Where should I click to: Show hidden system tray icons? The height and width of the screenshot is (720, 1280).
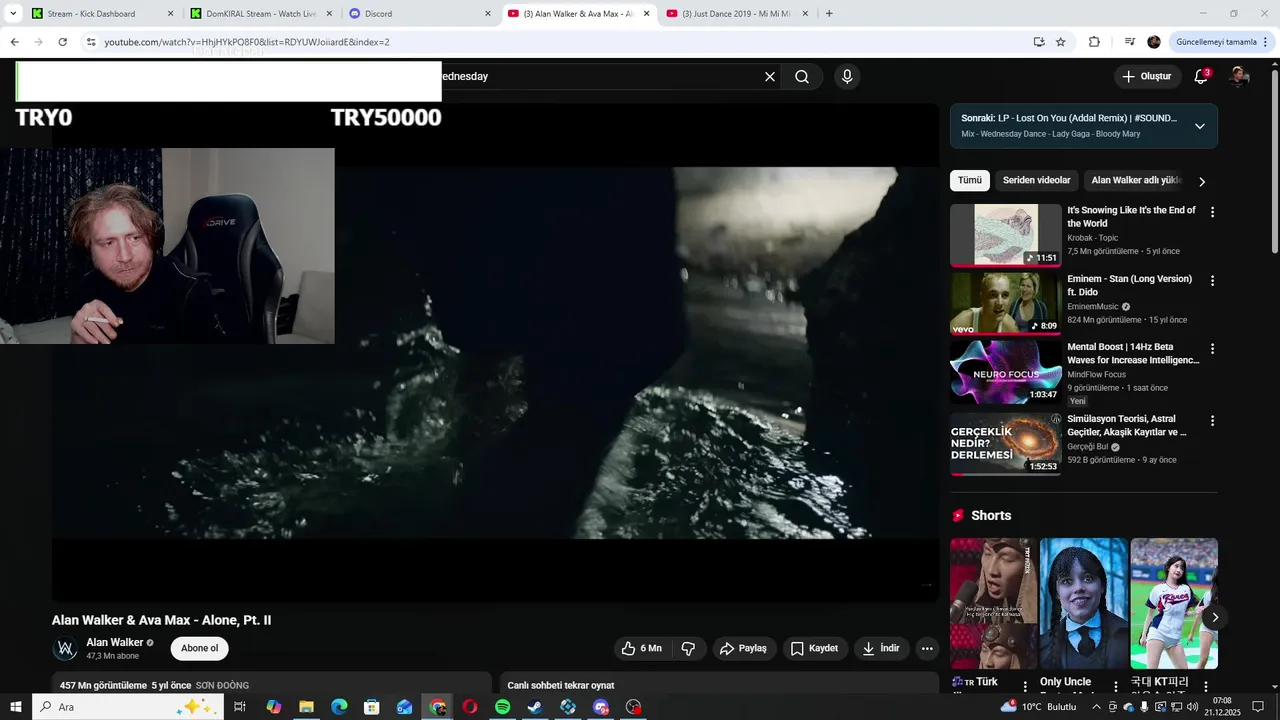1096,707
